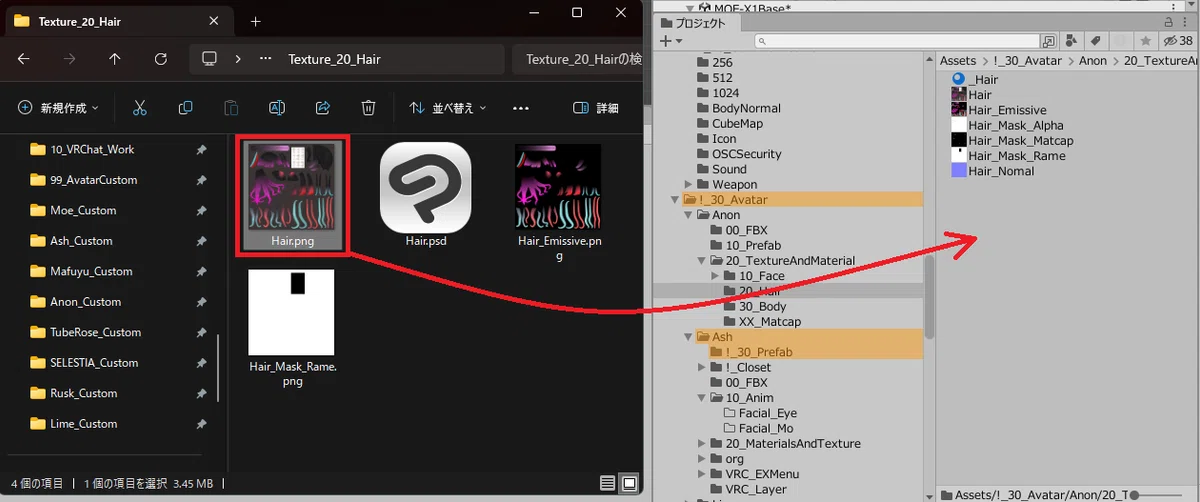1200x502 pixels.
Task: Click Unity search-by-label tag icon
Action: click(1096, 41)
